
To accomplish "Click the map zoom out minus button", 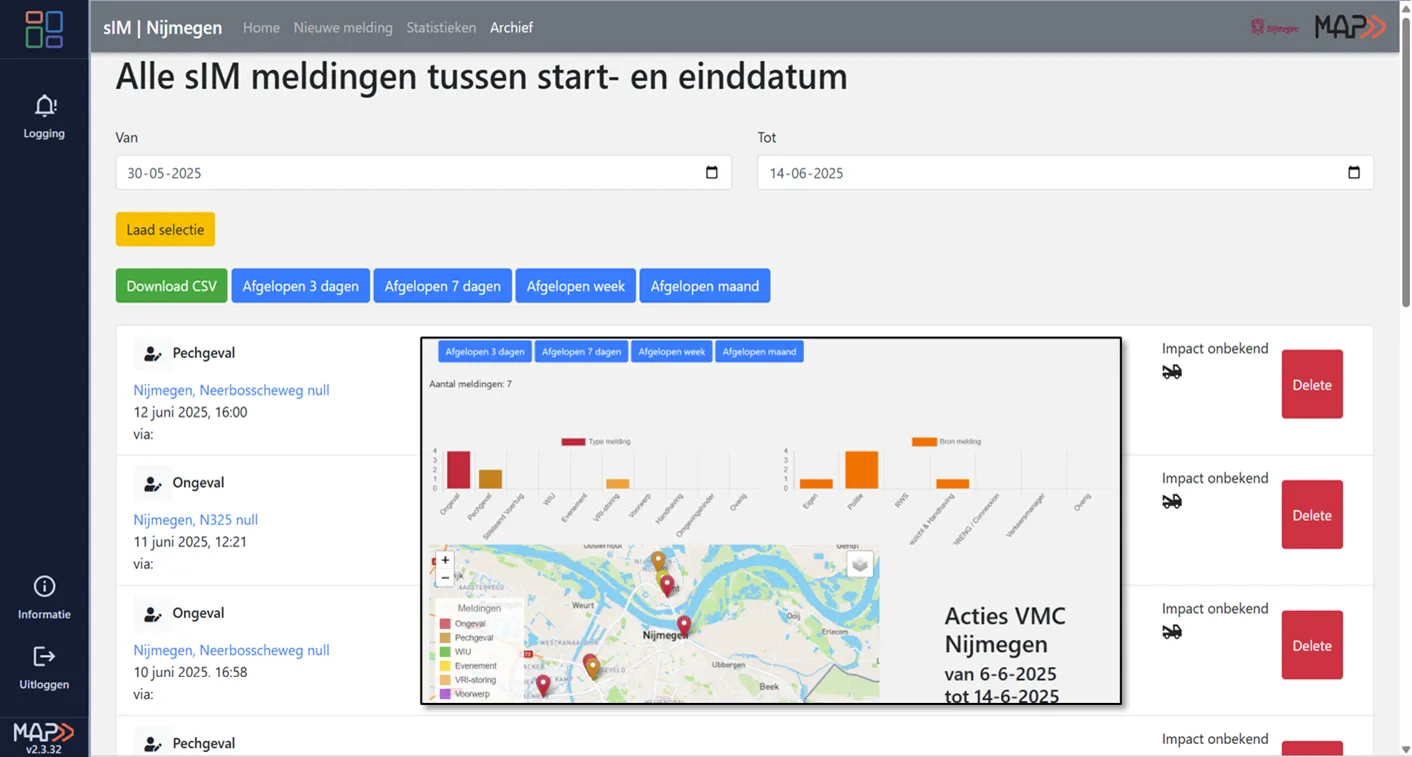I will pyautogui.click(x=445, y=578).
